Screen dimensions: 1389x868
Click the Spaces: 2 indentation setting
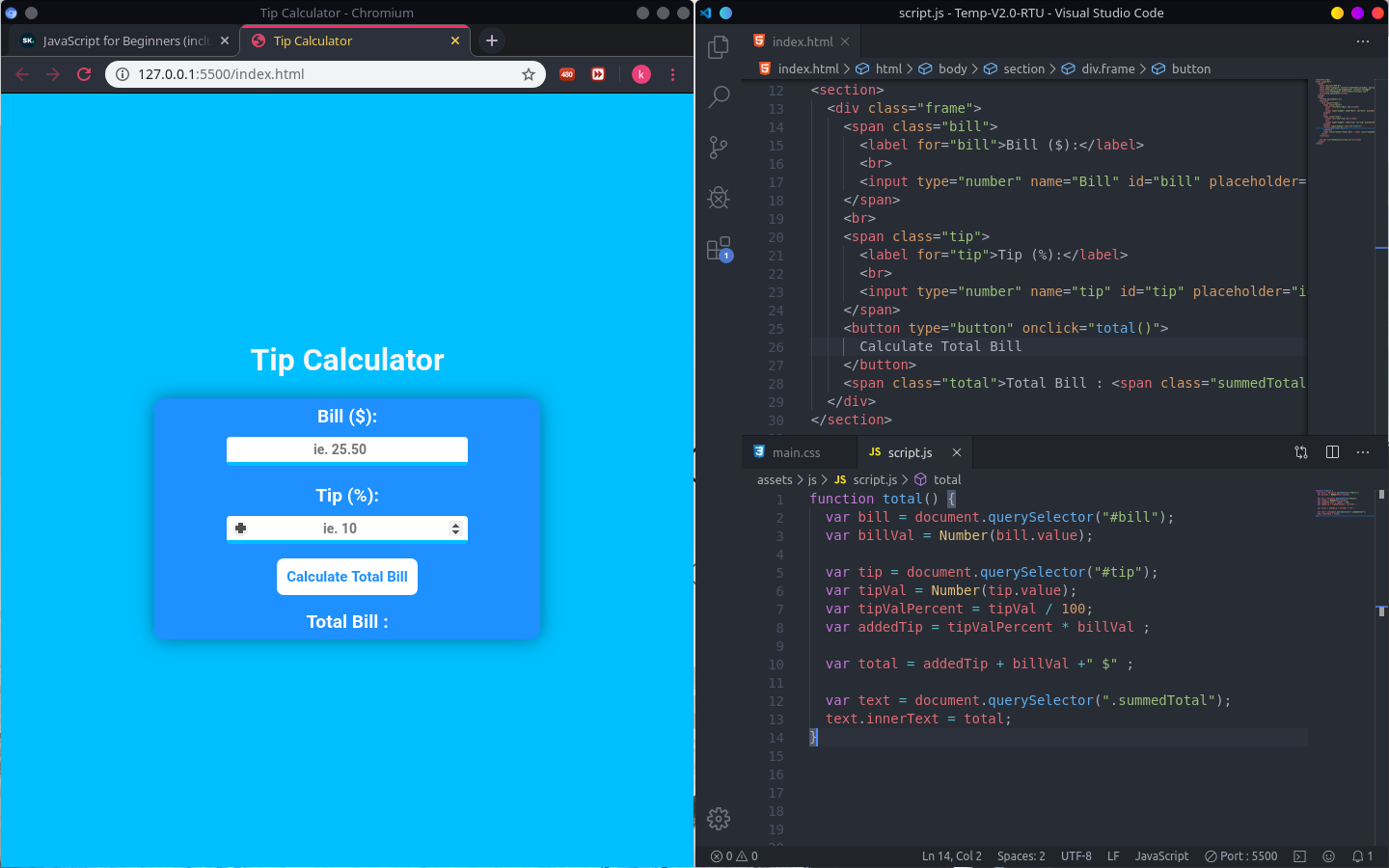[1021, 856]
